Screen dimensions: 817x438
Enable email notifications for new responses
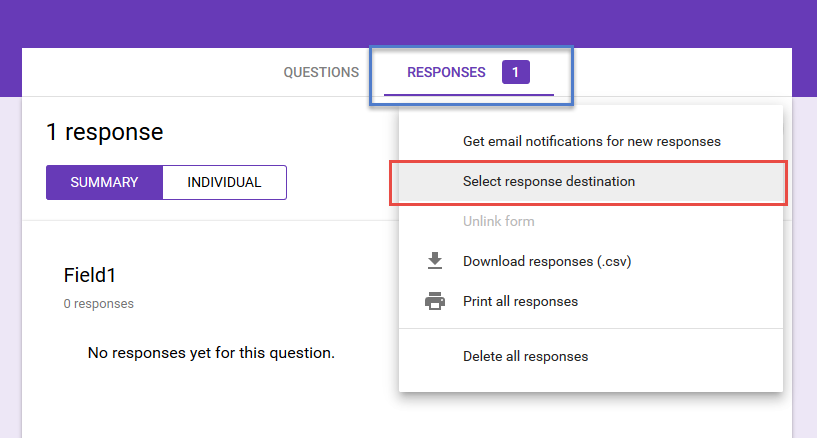pos(591,141)
